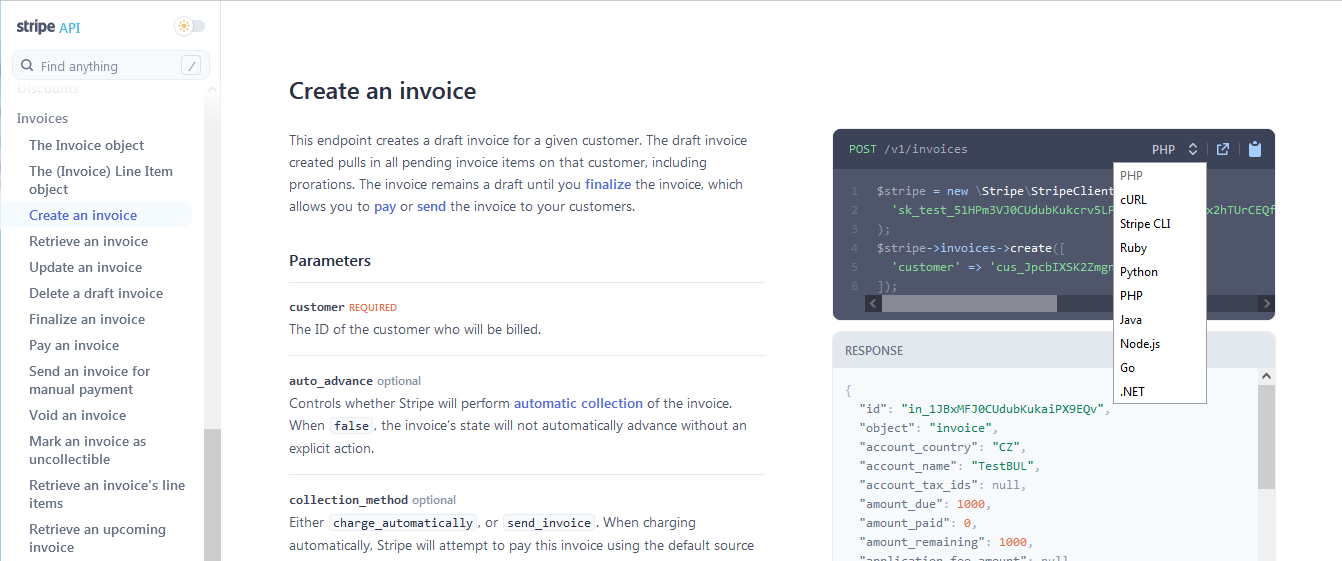Viewport: 1342px width, 561px height.
Task: Click the magnifier search icon
Action: pyautogui.click(x=28, y=66)
